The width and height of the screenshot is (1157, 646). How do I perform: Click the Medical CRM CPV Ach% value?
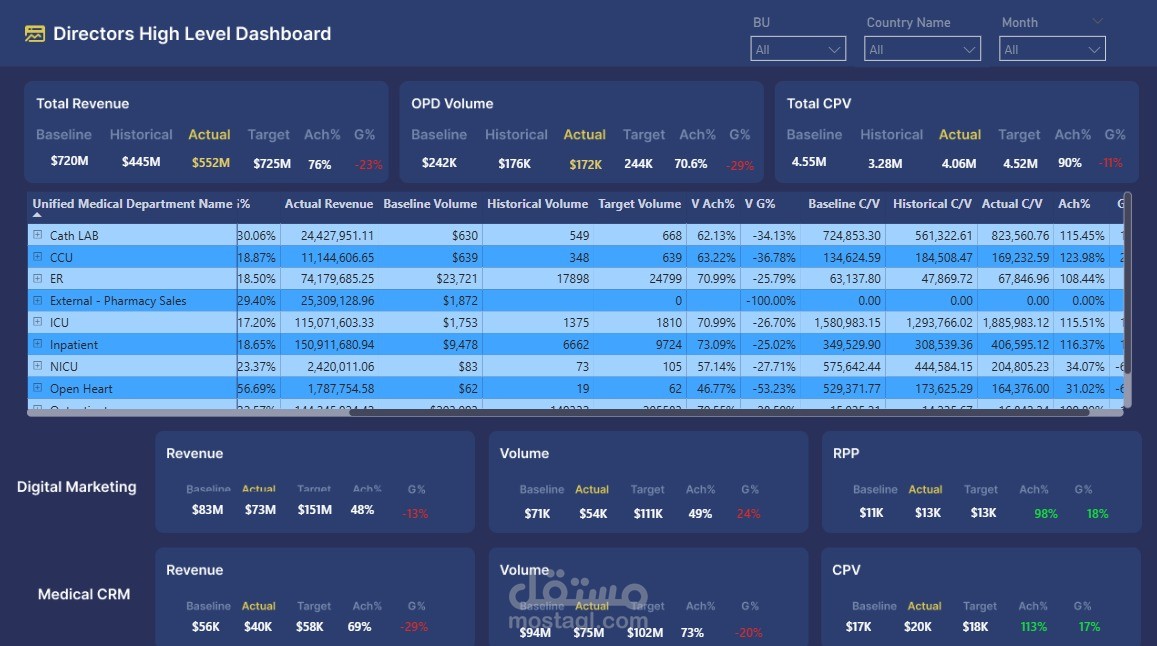click(1033, 626)
